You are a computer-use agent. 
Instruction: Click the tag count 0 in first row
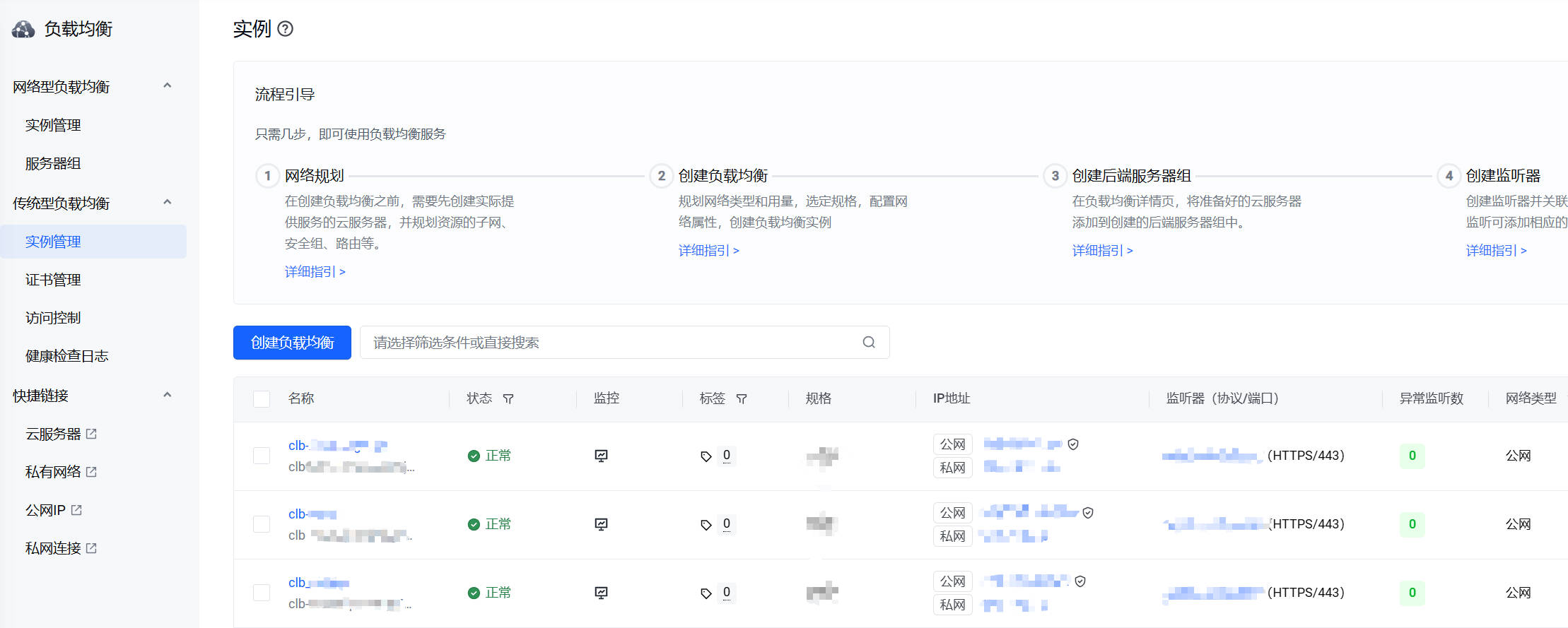coord(727,456)
